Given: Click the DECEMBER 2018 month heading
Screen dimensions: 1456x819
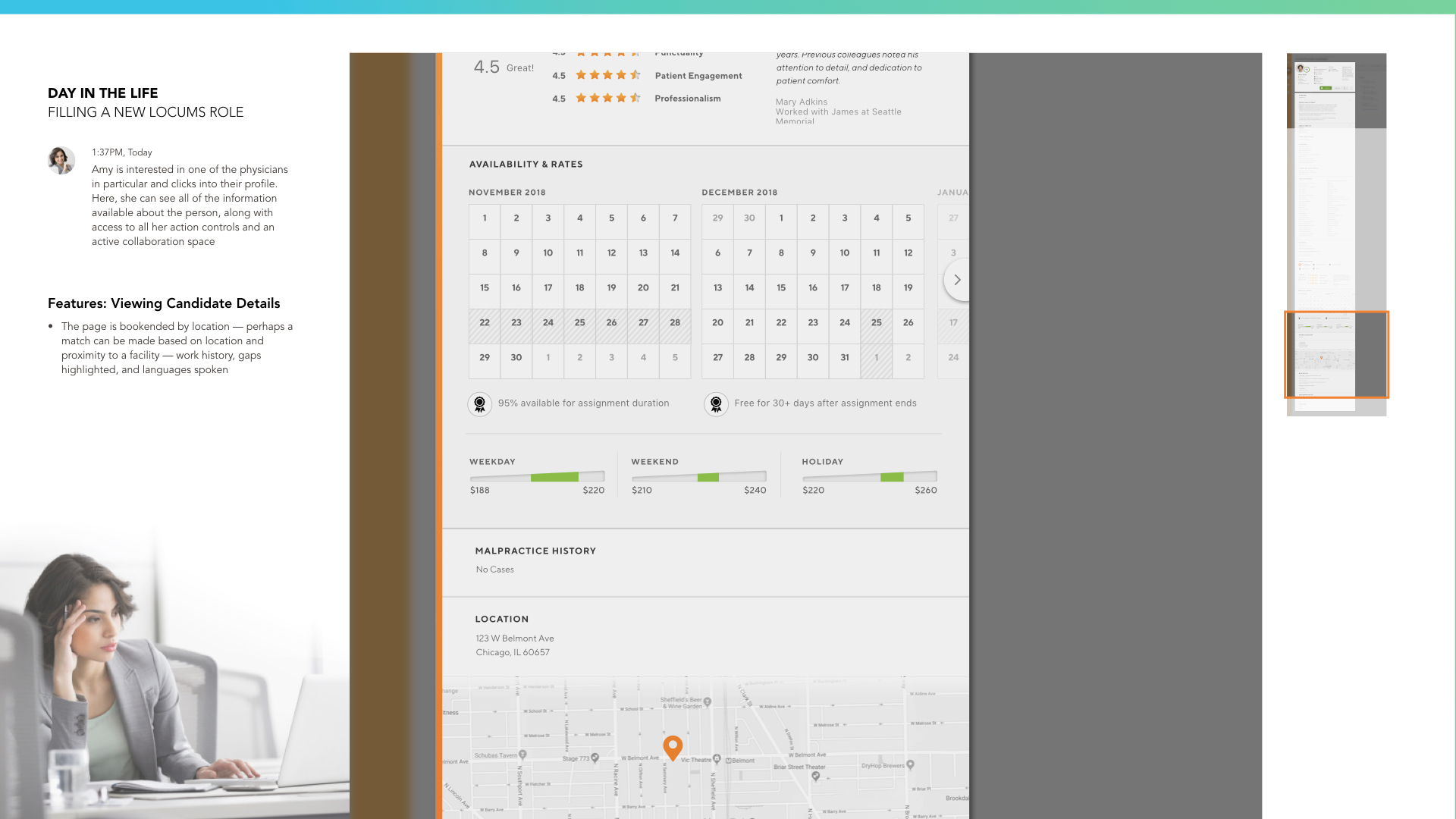Looking at the screenshot, I should 739,193.
